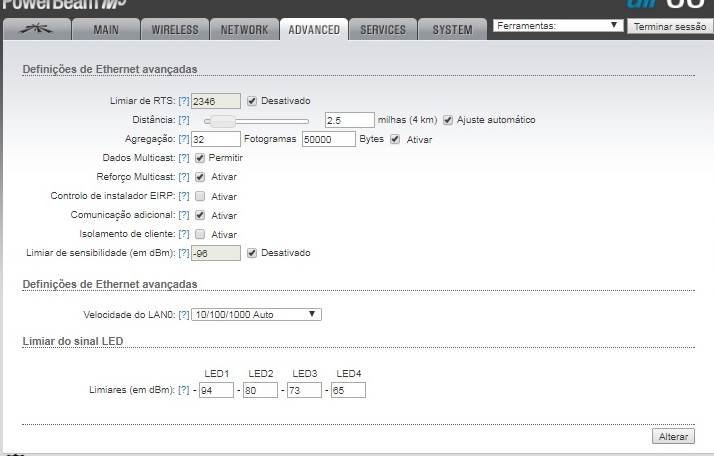
Task: Click Terminar sessão button
Action: 670,26
